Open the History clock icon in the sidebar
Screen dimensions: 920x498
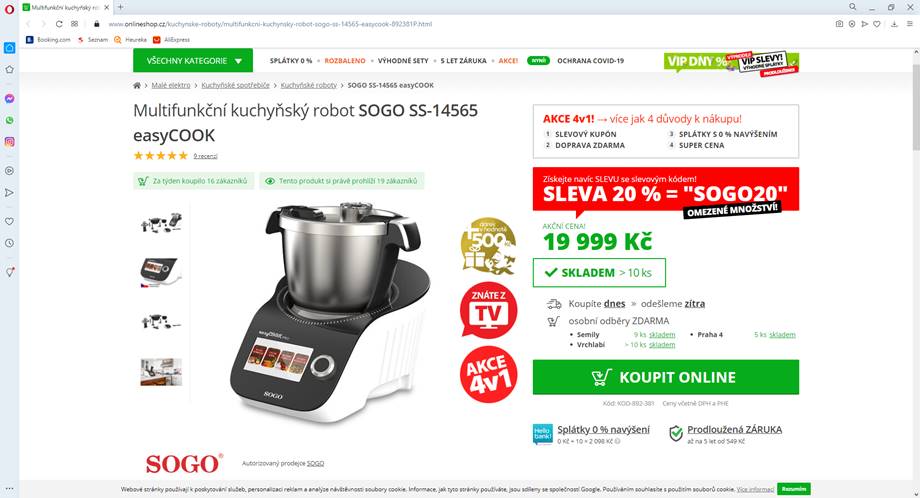(9, 243)
